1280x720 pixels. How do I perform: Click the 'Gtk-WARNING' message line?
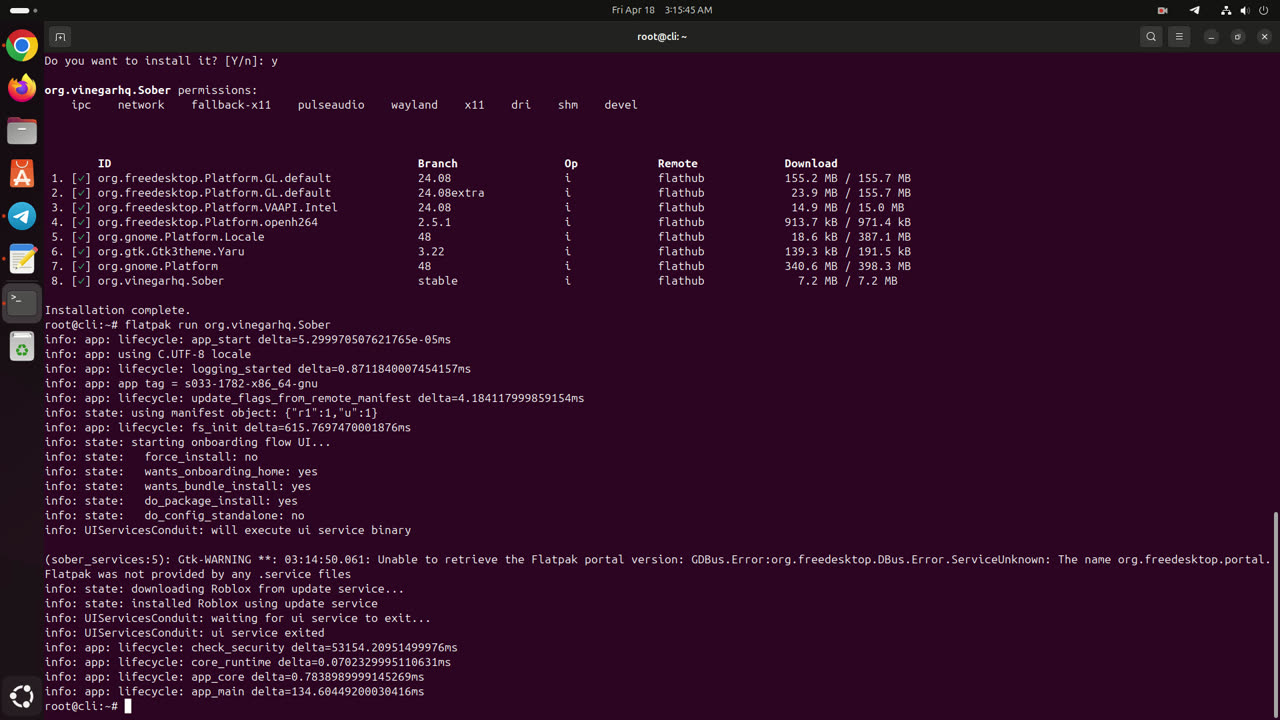pyautogui.click(x=657, y=560)
